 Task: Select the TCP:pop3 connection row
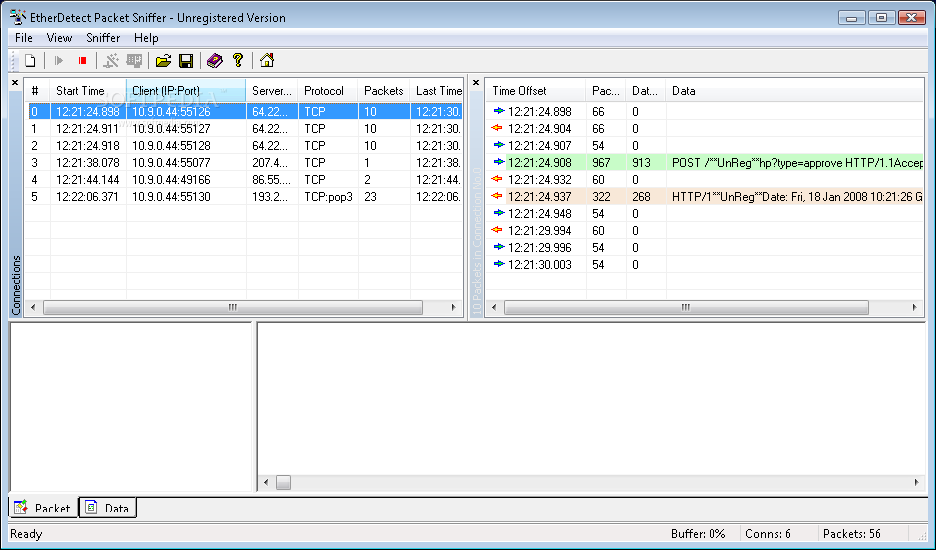(244, 196)
